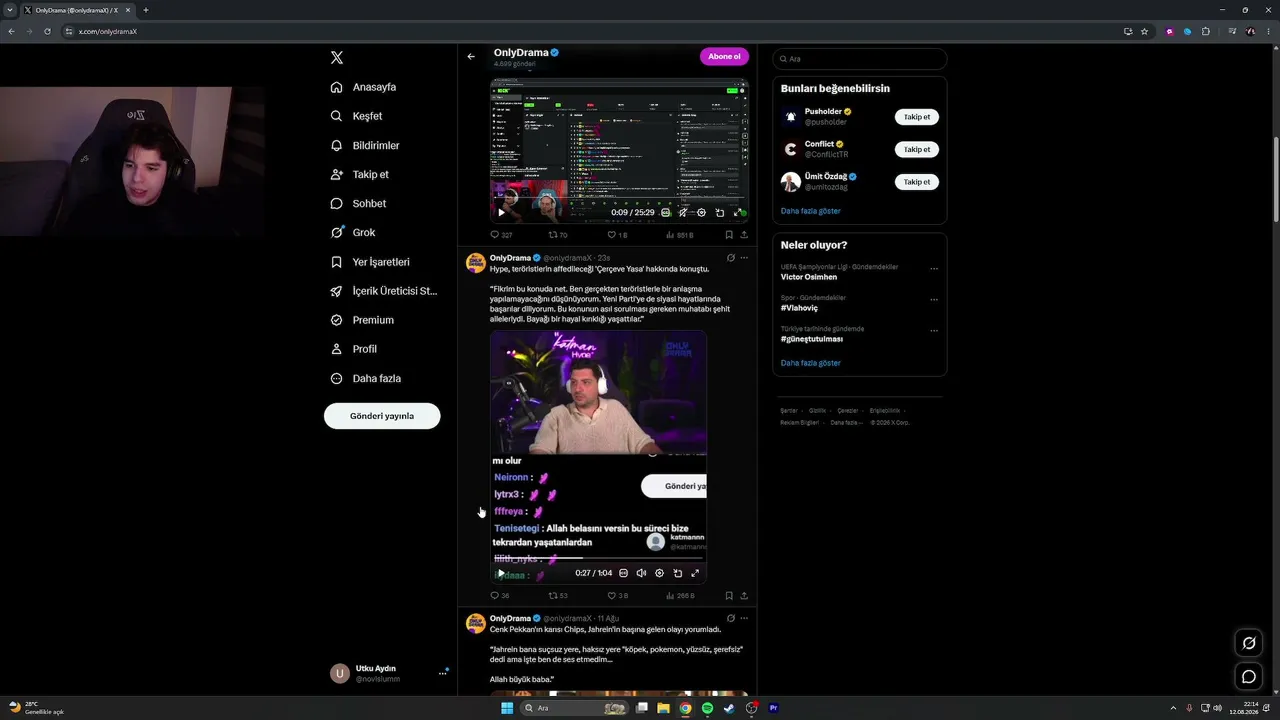
Task: Repost the post with 53 reposts
Action: [x=558, y=596]
